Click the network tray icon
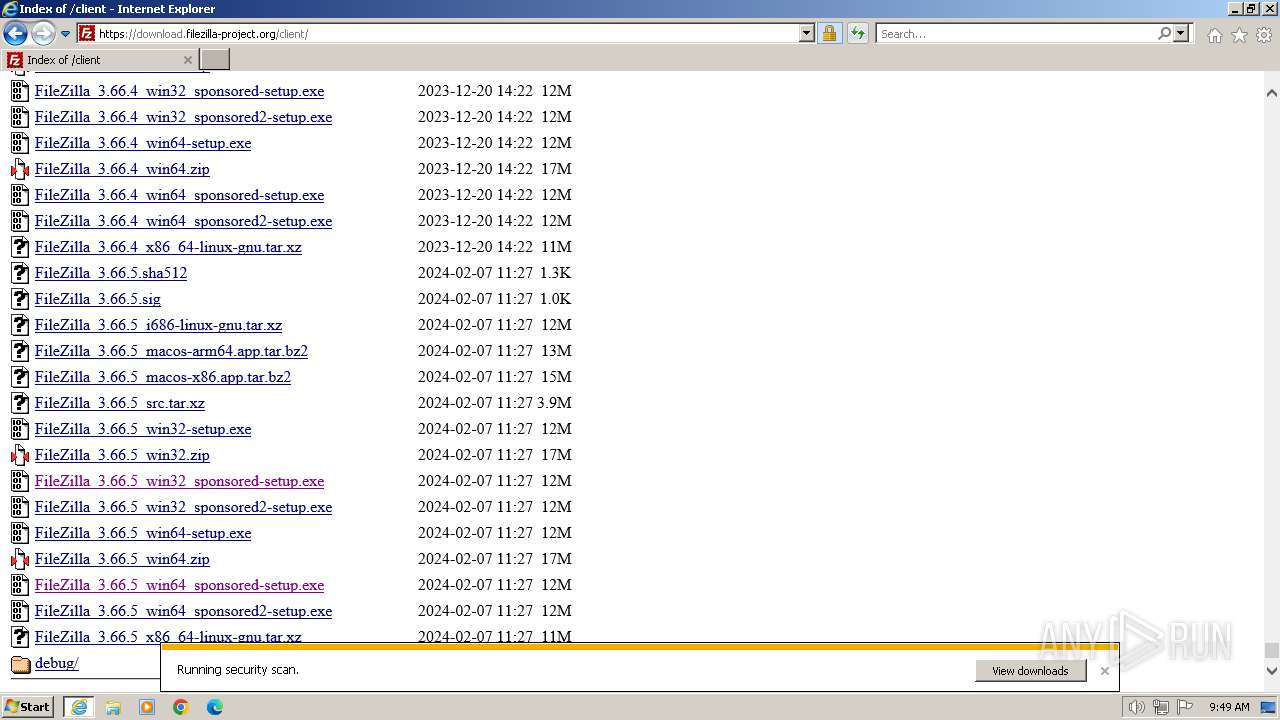Image resolution: width=1280 pixels, height=720 pixels. click(x=1161, y=707)
